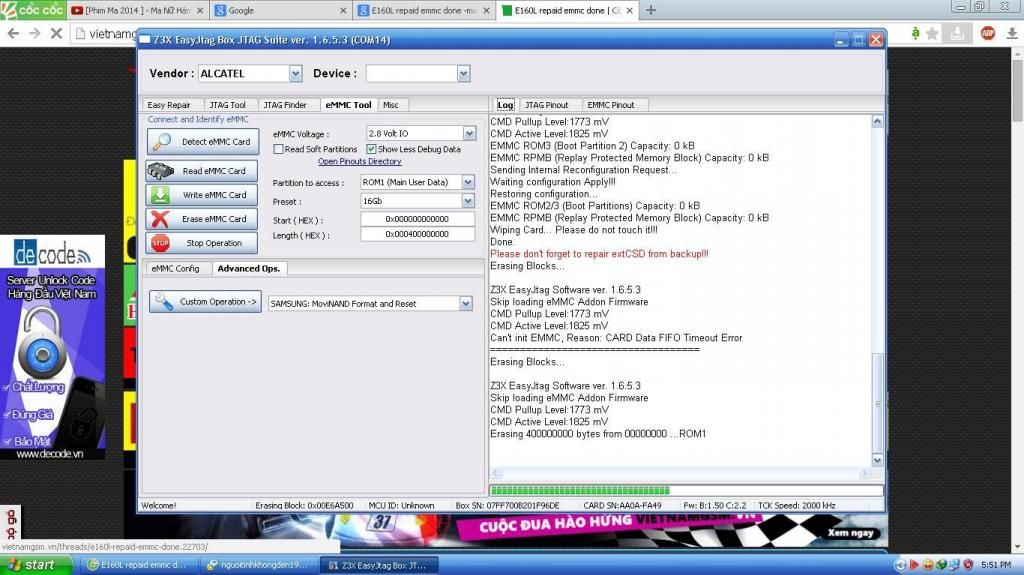The width and height of the screenshot is (1024, 575).
Task: Click the green translate icon in address bar
Action: (915, 33)
